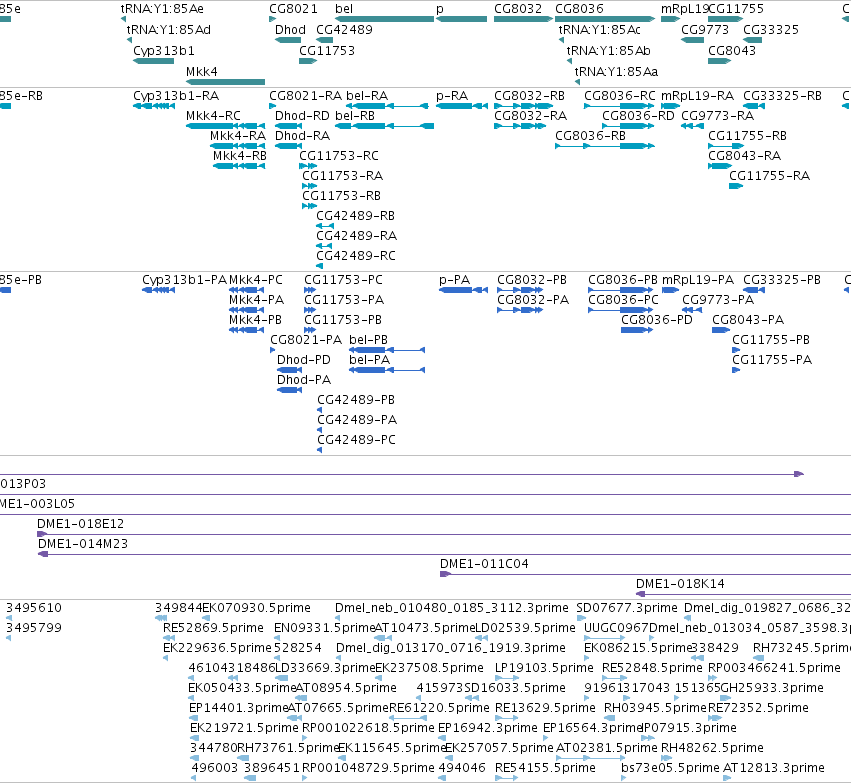Open the DME1-018K14 clone label
The height and width of the screenshot is (783, 851).
pos(680,584)
